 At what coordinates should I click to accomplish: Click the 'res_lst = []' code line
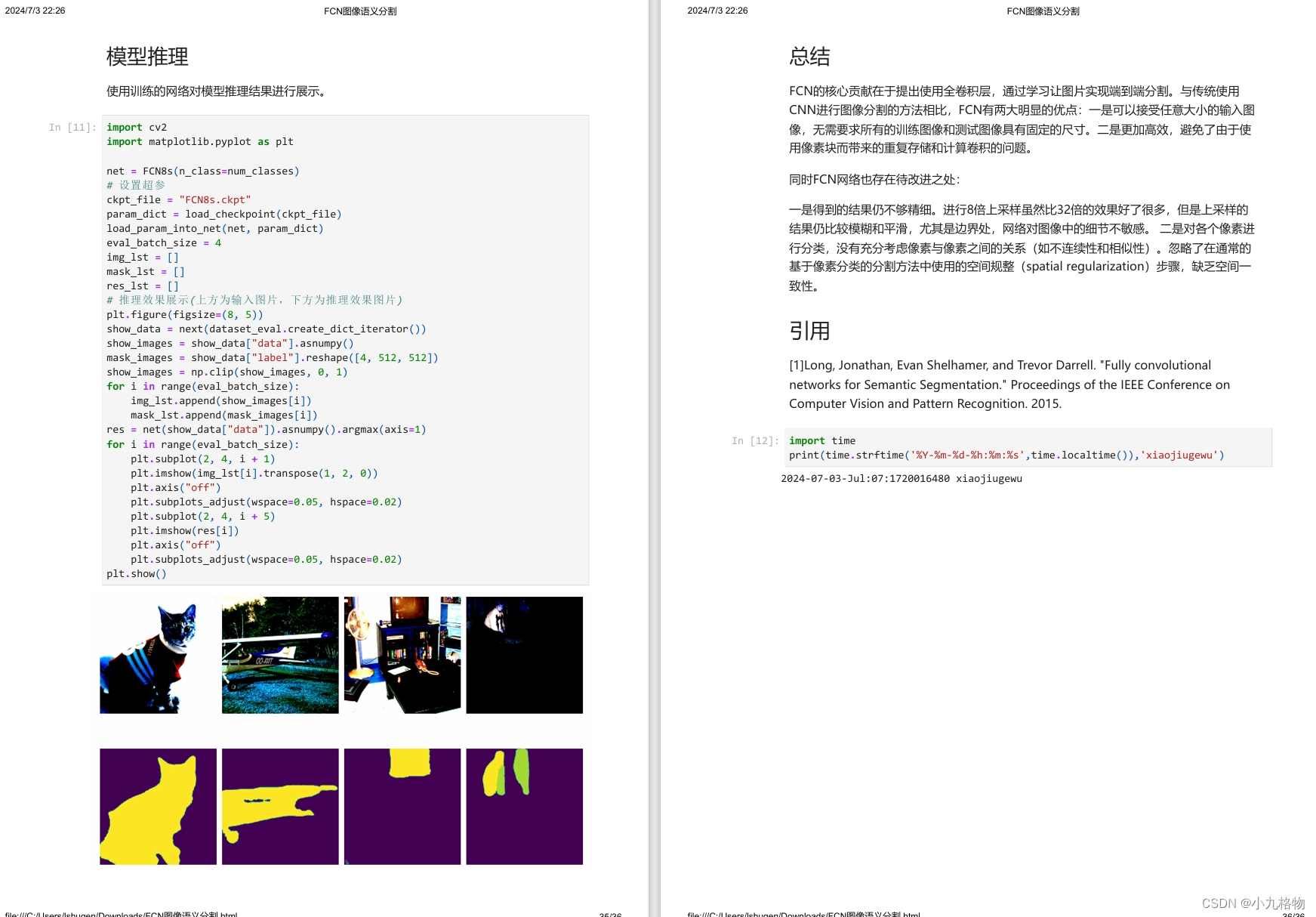point(143,286)
